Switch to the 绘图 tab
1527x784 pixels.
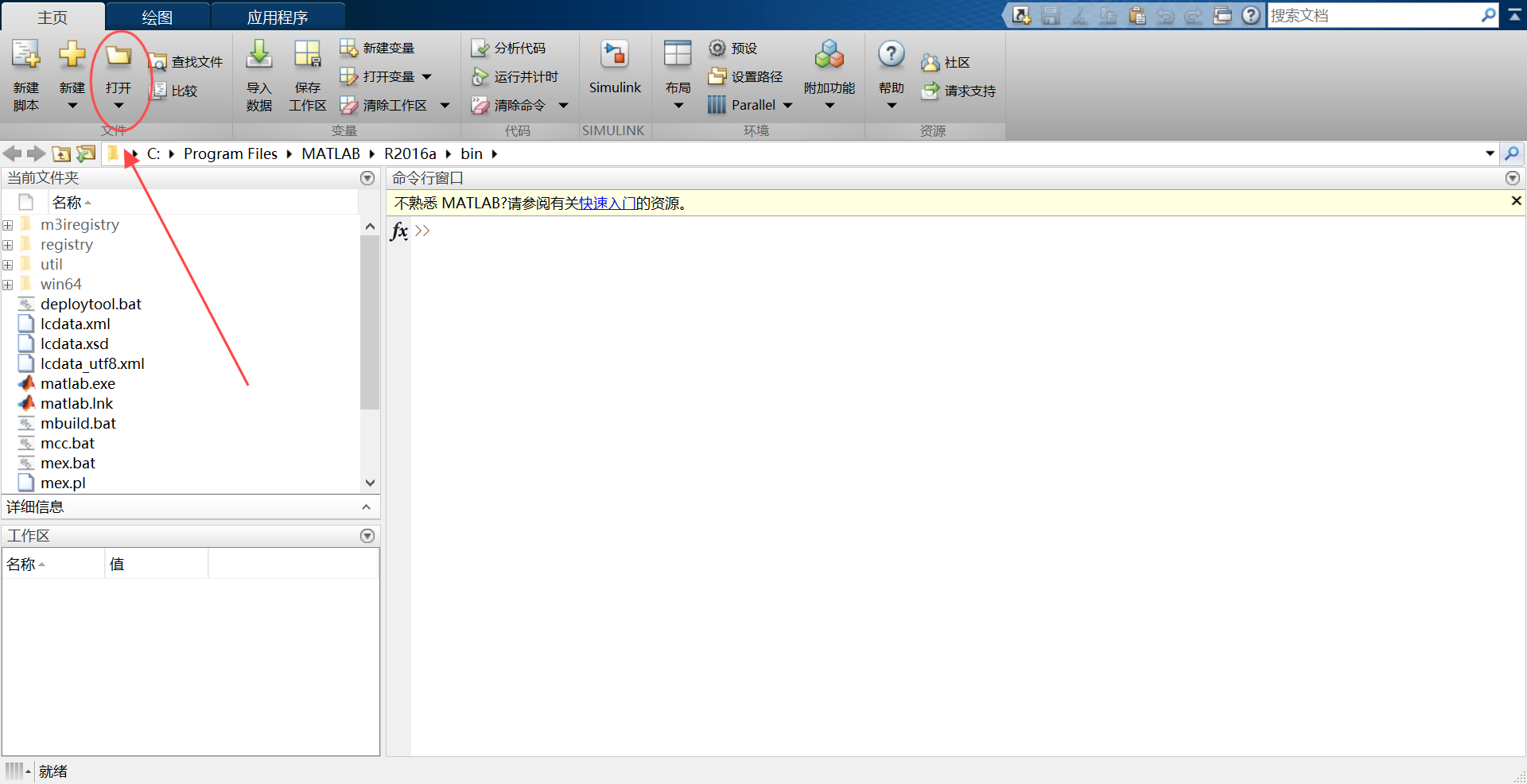[157, 17]
